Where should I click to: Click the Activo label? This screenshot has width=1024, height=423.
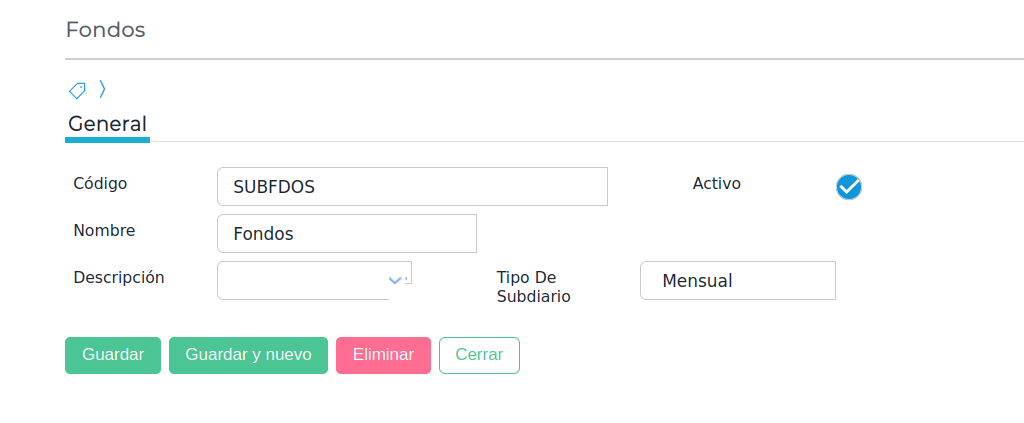[x=716, y=184]
